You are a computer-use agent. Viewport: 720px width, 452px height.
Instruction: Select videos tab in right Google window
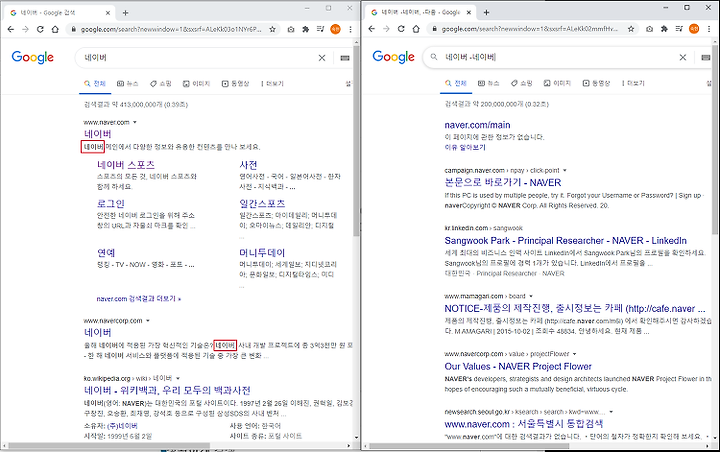[x=596, y=83]
